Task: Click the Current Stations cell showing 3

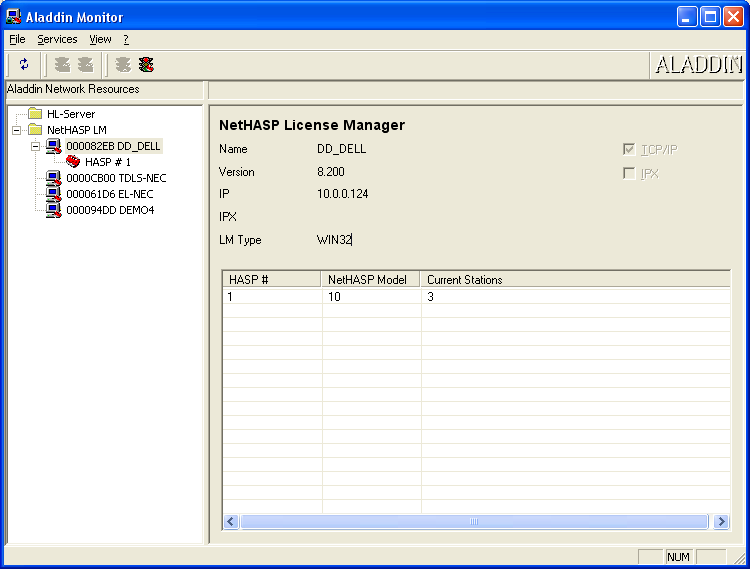Action: [x=576, y=297]
